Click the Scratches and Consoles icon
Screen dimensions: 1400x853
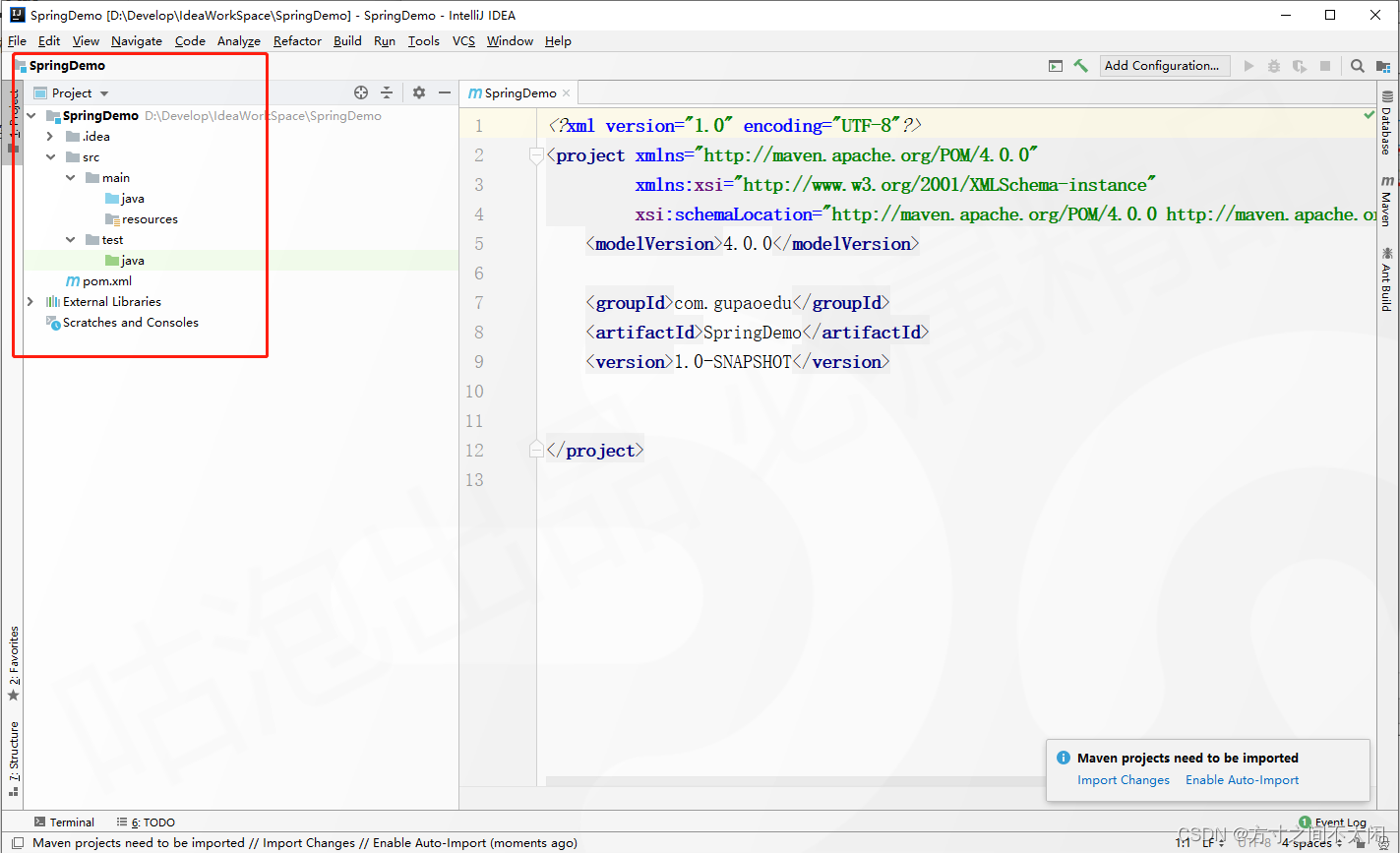(53, 323)
